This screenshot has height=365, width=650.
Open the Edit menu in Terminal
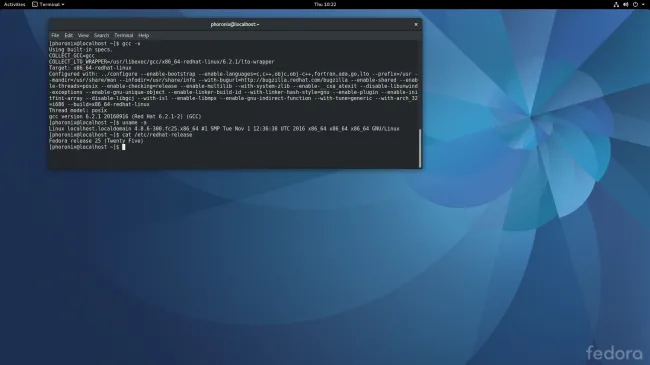click(68, 35)
